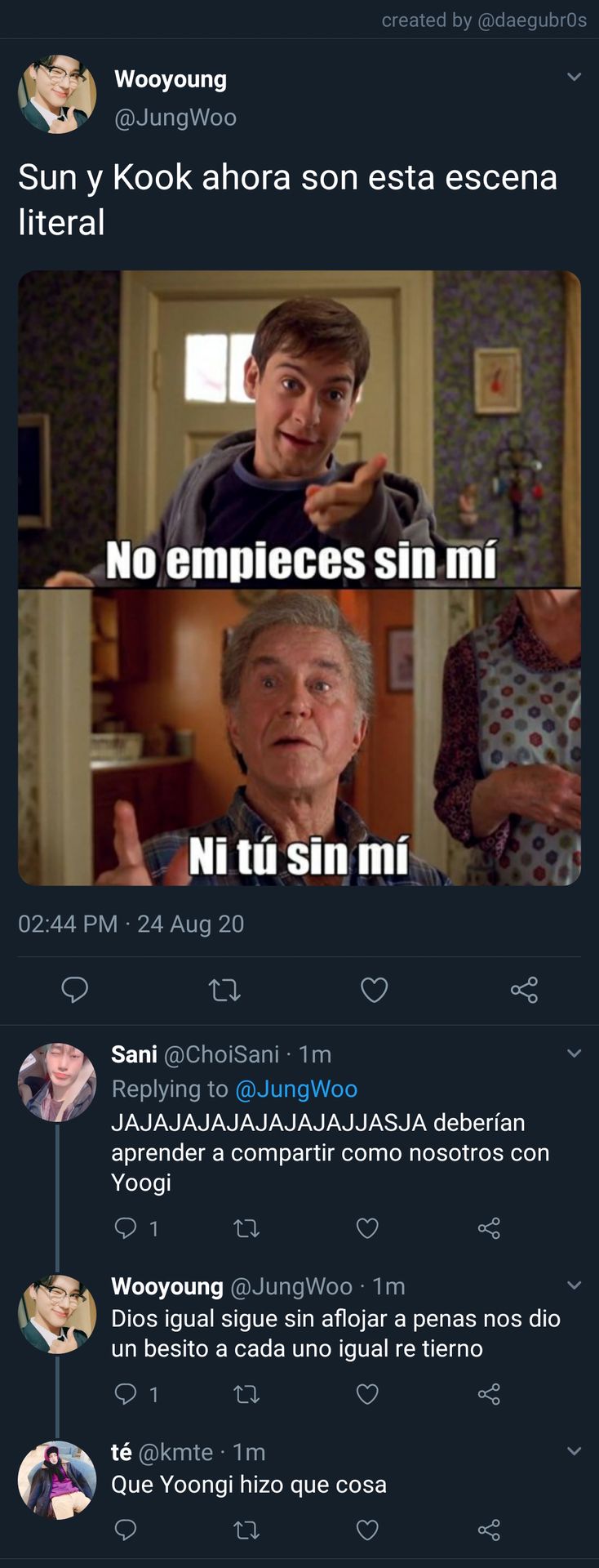Viewport: 599px width, 1568px height.
Task: Retweet the main meme tweet
Action: tap(224, 991)
